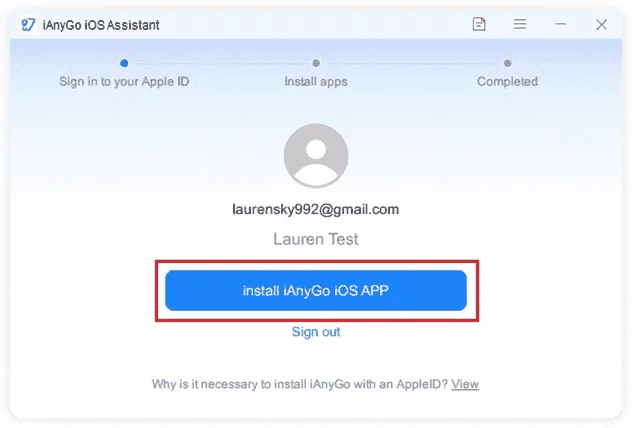Click the progress line between first two steps

[220, 63]
